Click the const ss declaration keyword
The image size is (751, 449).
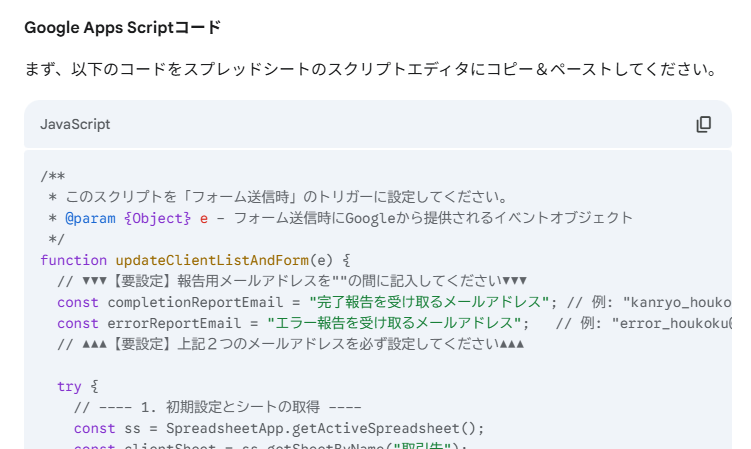94,428
